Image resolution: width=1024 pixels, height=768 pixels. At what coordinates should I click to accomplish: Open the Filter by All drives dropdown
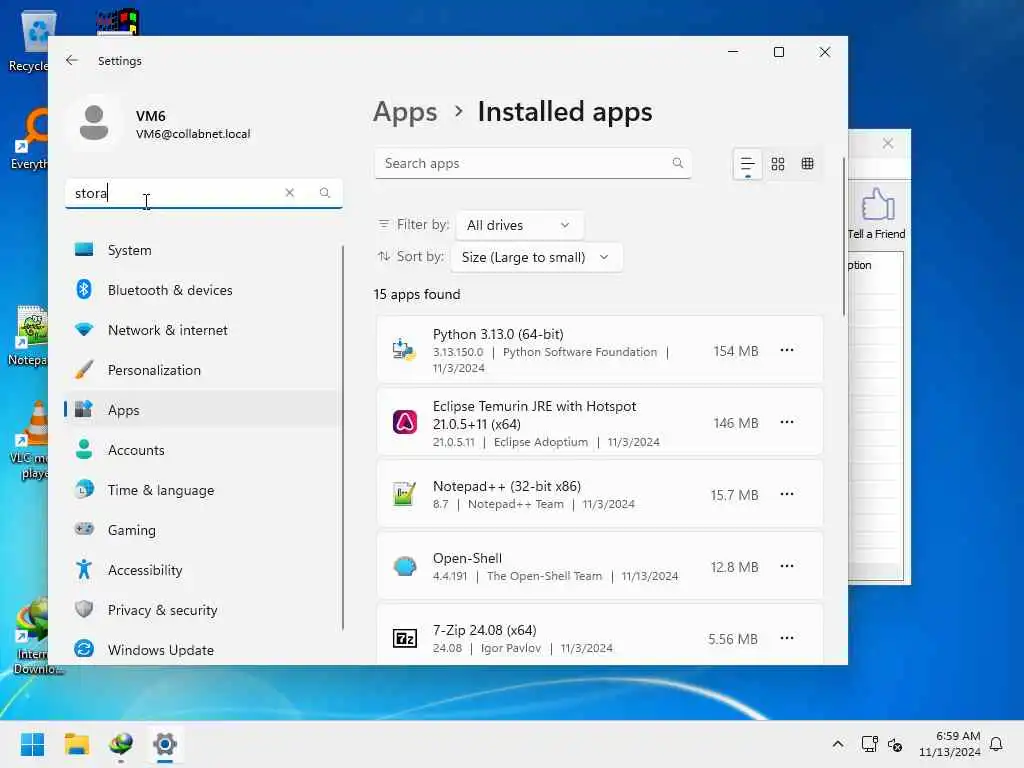tap(519, 225)
